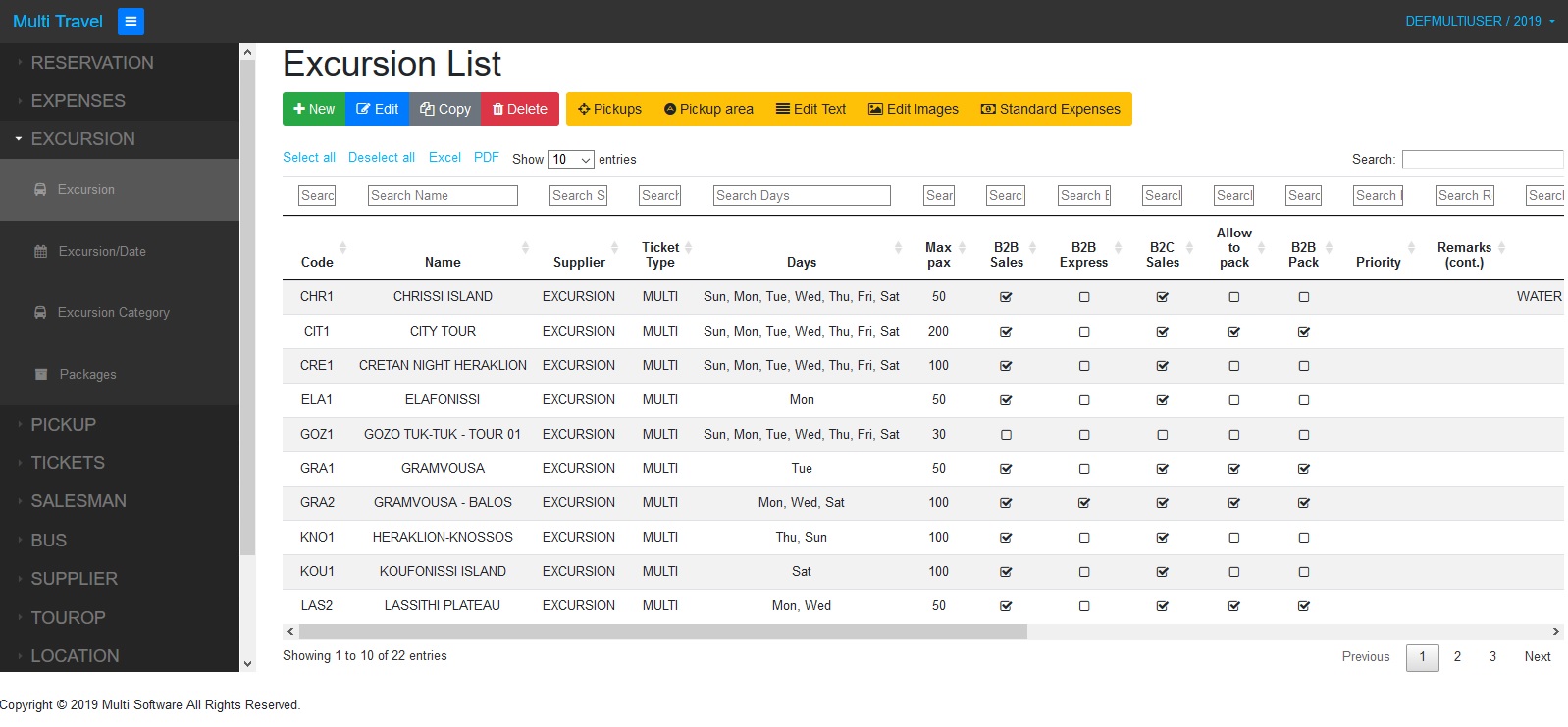This screenshot has height=727, width=1568.
Task: Open the DEFMULTIUSER / 2019 user dropdown
Action: 1480,21
